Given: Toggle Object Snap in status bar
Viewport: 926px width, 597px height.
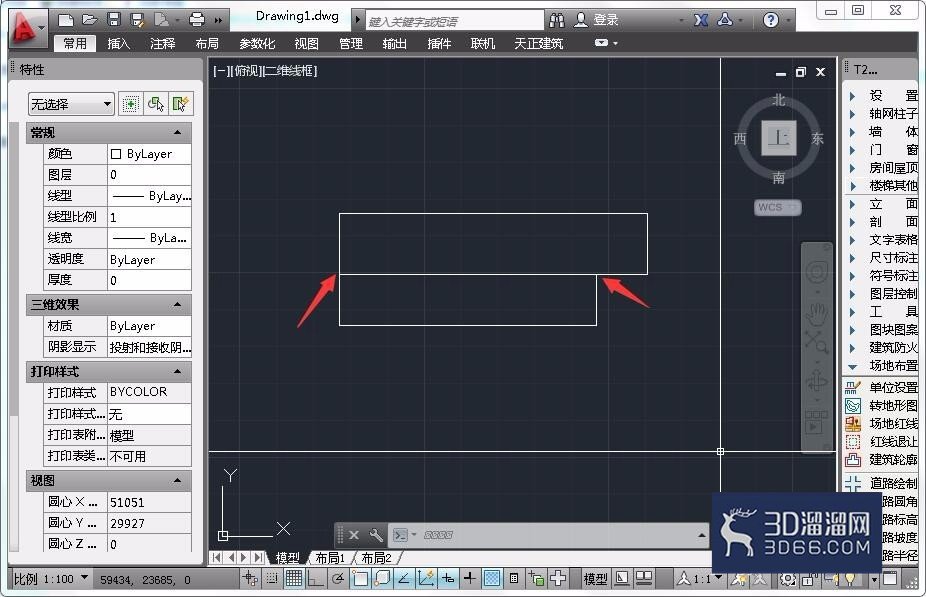Looking at the screenshot, I should [x=360, y=579].
